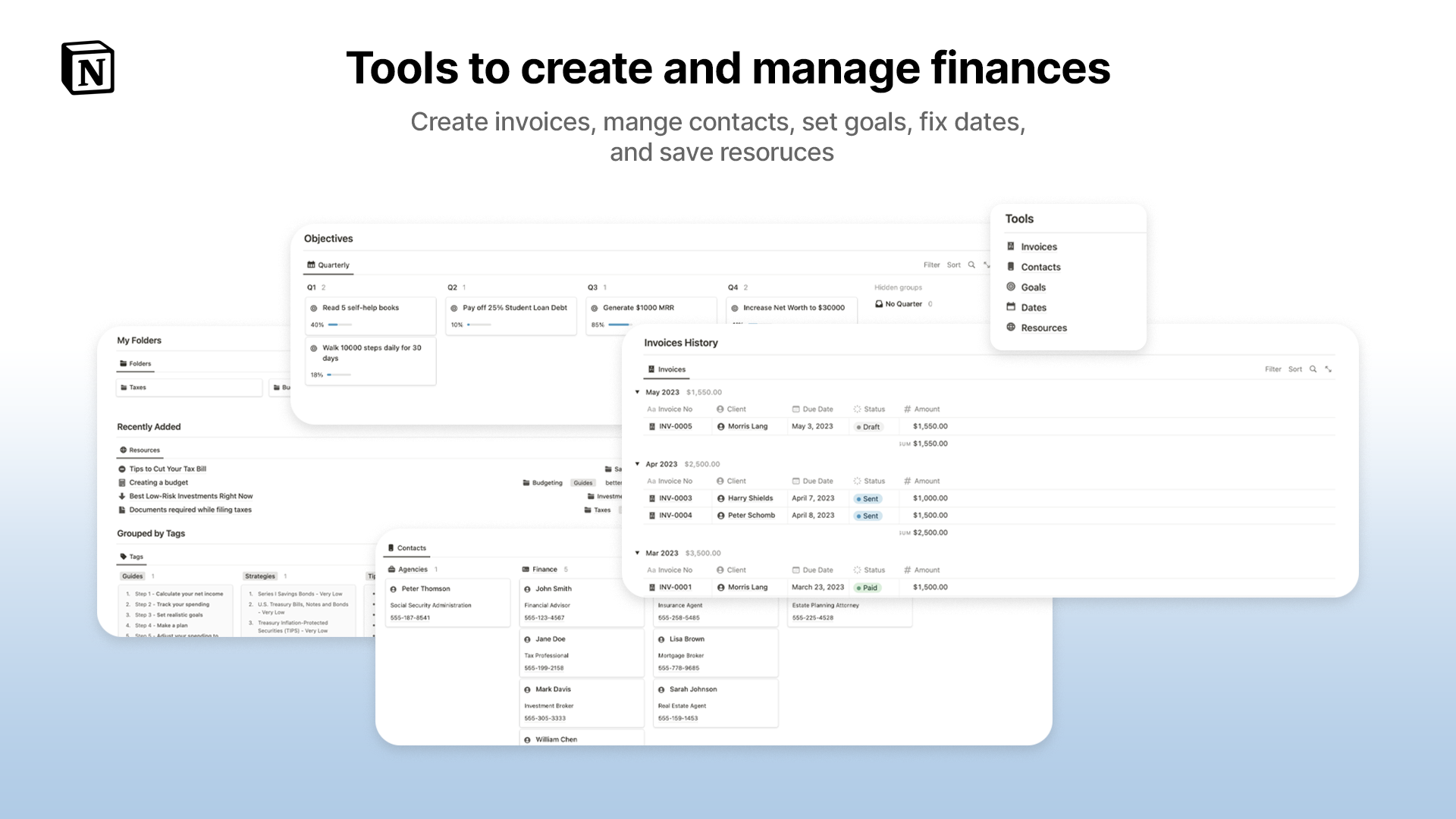Click the expand icon in Invoices History toolbar
Screen dimensions: 1456x819
tap(1329, 369)
